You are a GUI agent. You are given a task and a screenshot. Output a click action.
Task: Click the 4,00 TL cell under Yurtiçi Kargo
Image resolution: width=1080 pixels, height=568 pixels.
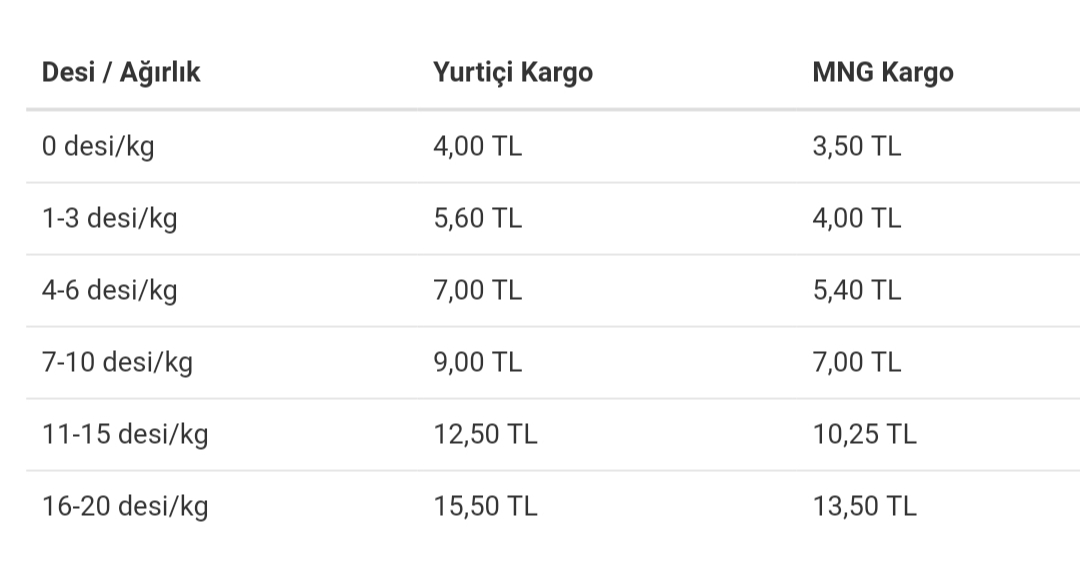point(477,147)
